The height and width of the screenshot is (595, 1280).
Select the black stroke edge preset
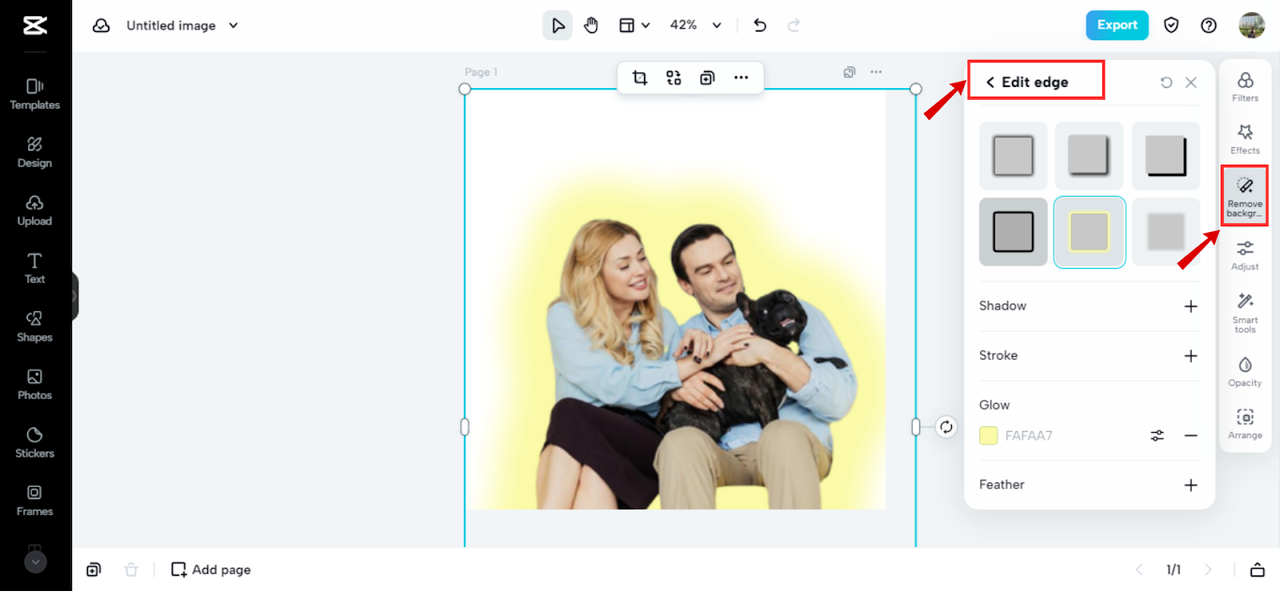(x=1013, y=232)
